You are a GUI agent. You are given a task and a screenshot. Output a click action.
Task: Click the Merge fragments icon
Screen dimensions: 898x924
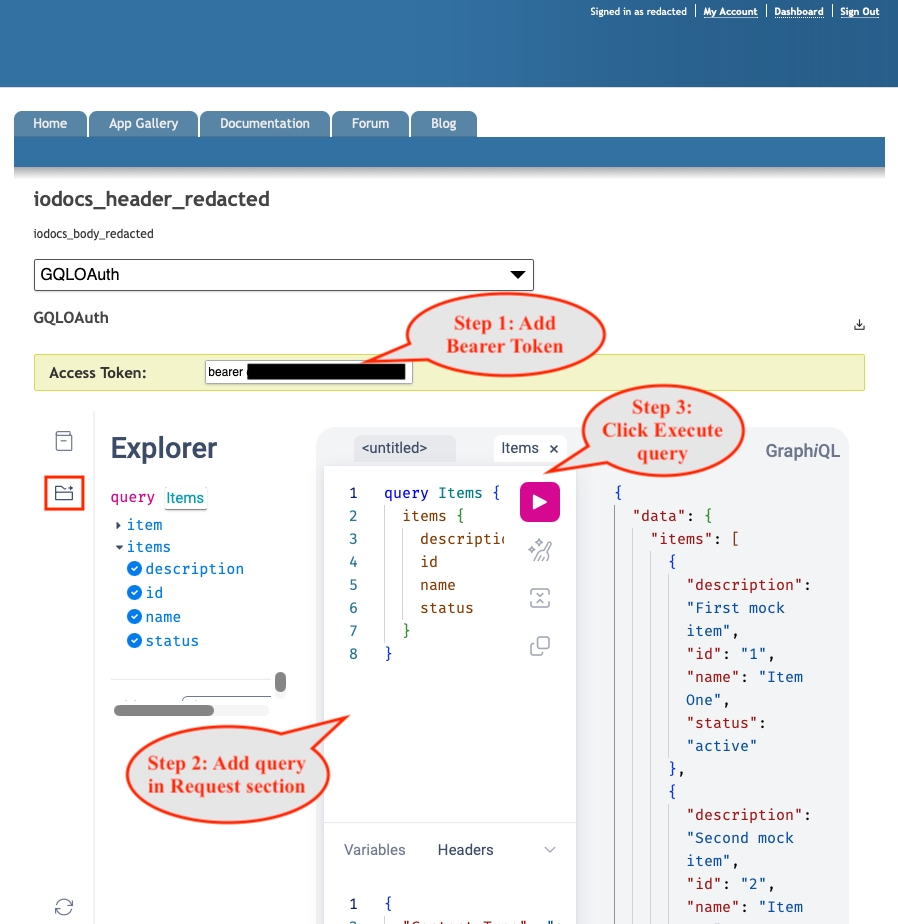coord(540,598)
